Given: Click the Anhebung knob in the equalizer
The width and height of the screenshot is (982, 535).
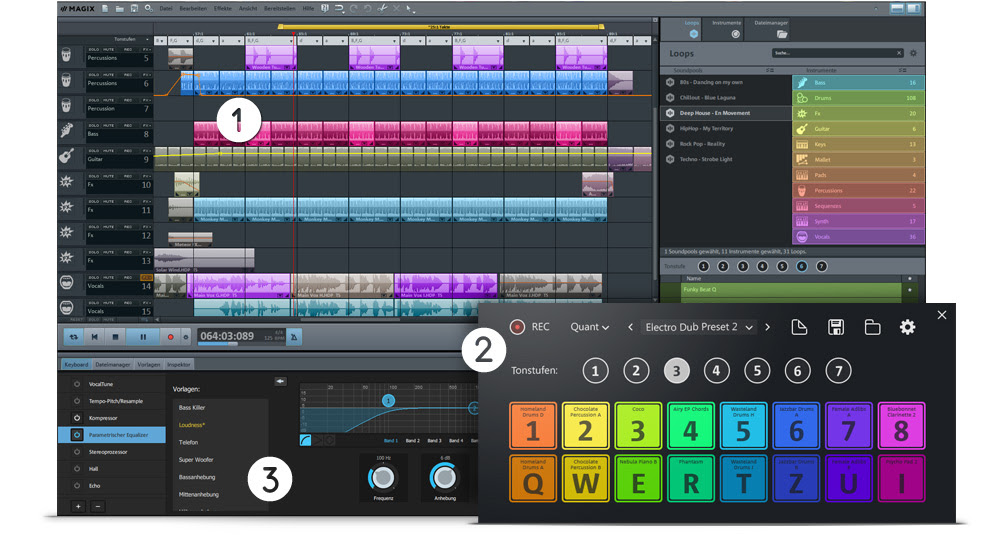Looking at the screenshot, I should click(445, 479).
